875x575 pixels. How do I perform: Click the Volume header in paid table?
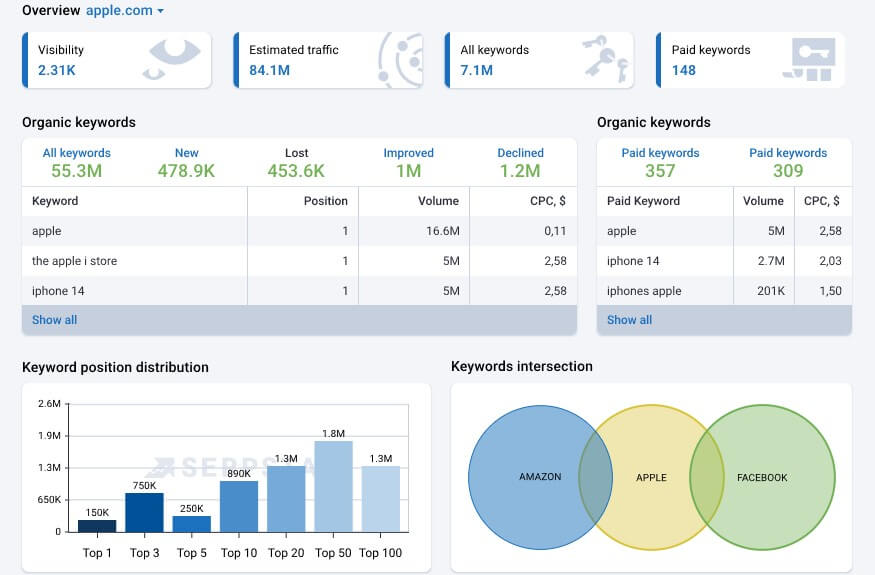763,201
